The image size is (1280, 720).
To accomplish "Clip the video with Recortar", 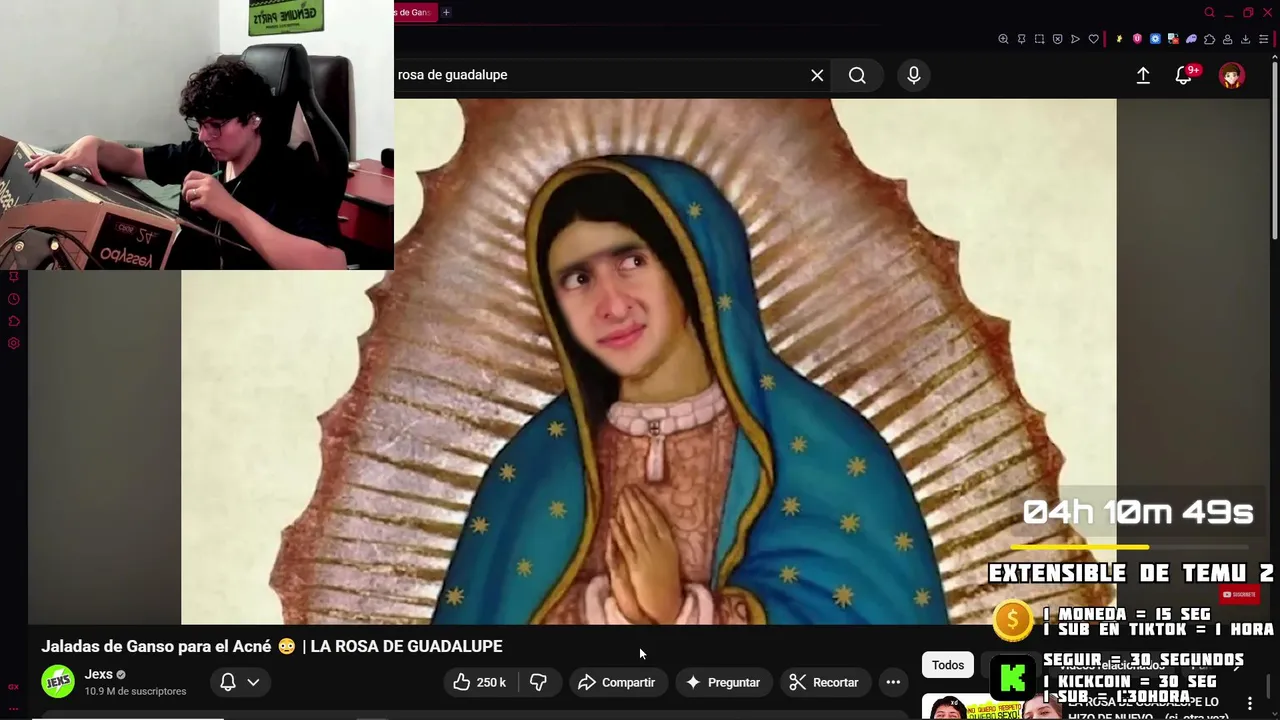I will 824,682.
